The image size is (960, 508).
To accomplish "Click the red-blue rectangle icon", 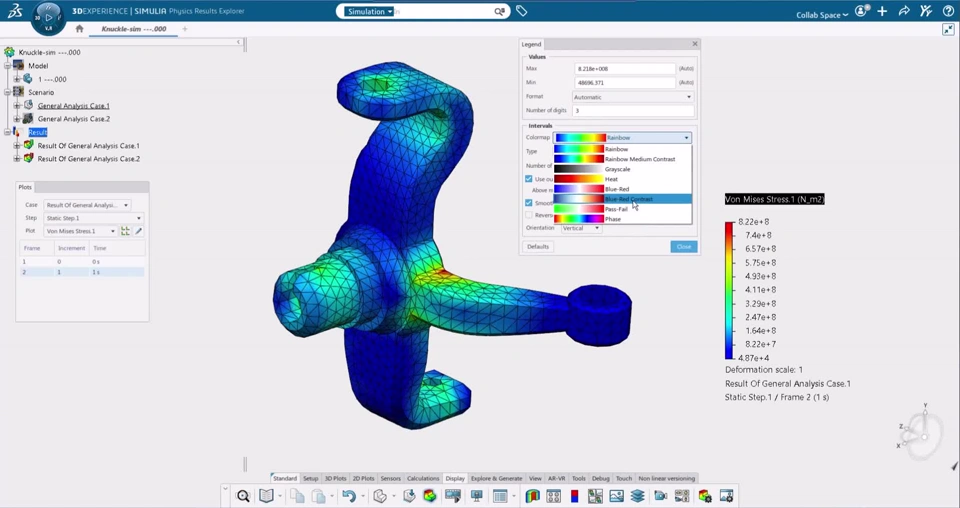I will point(575,496).
